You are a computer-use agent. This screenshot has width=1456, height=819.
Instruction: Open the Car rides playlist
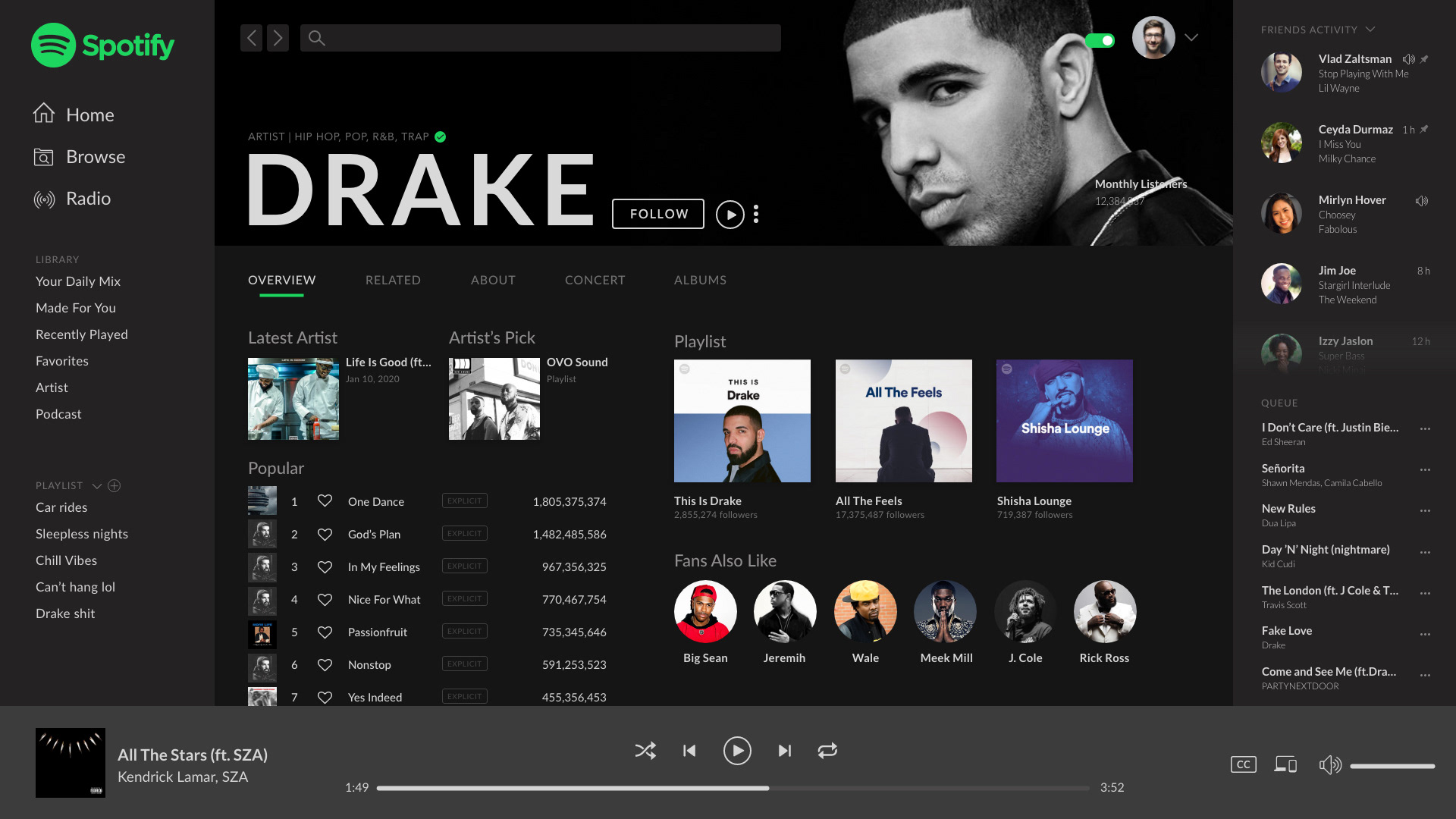pyautogui.click(x=61, y=507)
